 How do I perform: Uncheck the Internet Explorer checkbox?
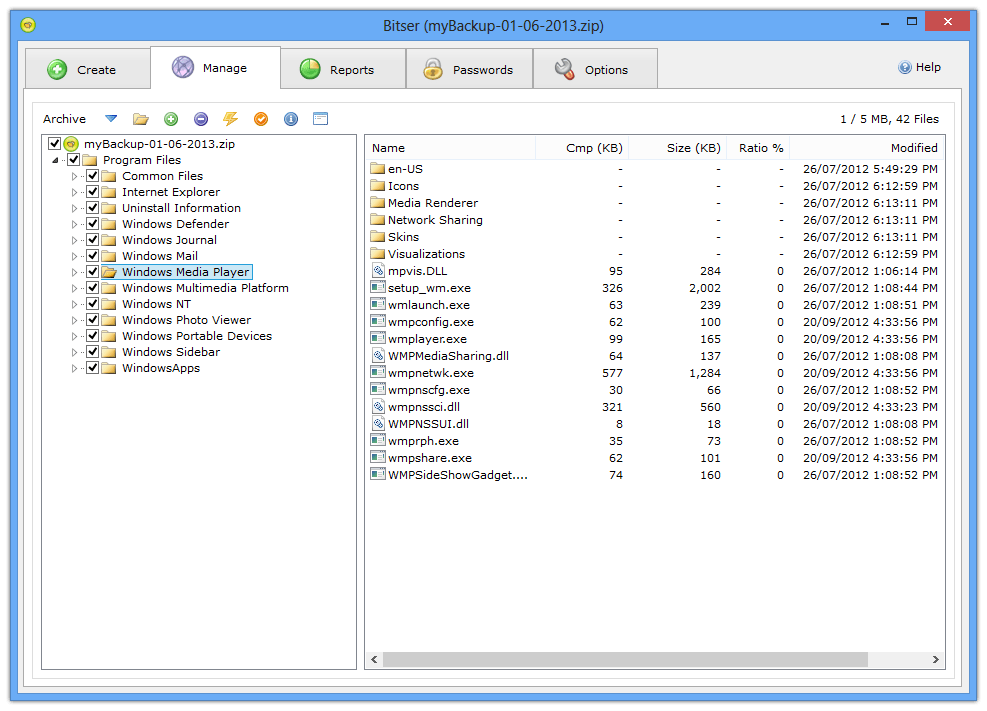coord(93,192)
